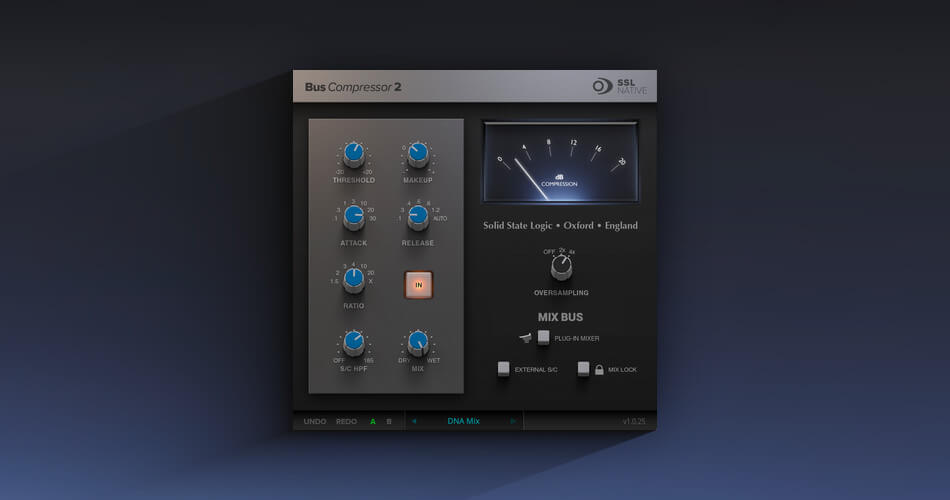950x500 pixels.
Task: Click the Threshold knob
Action: point(354,154)
